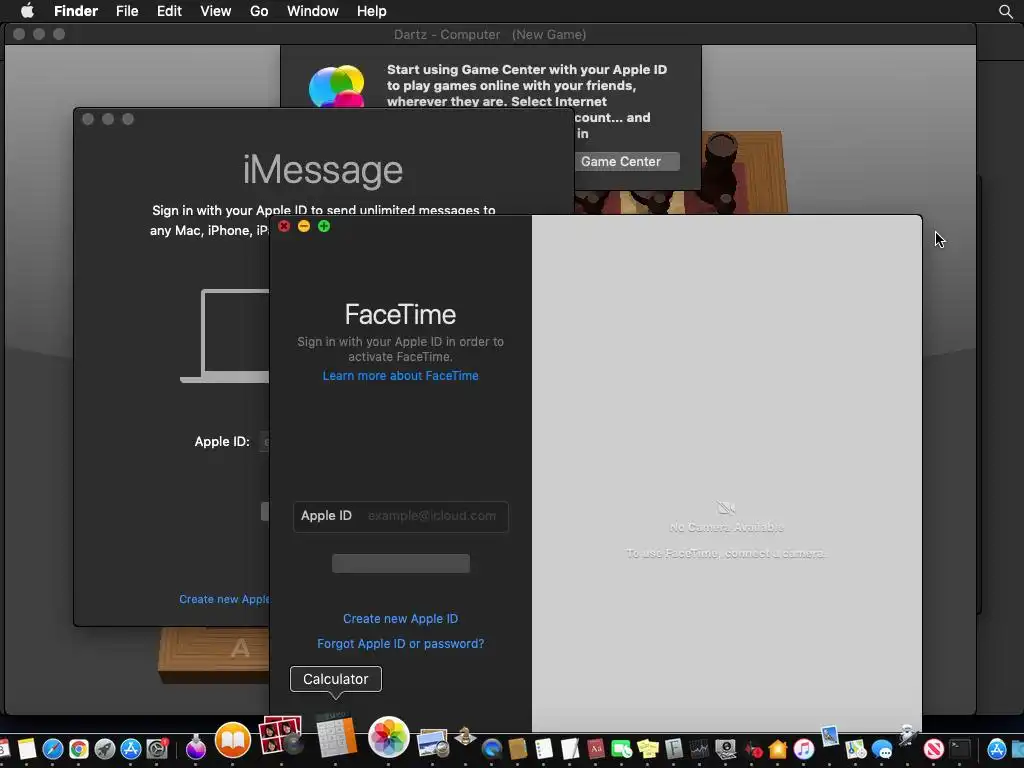
Task: Open the File menu
Action: click(x=127, y=11)
